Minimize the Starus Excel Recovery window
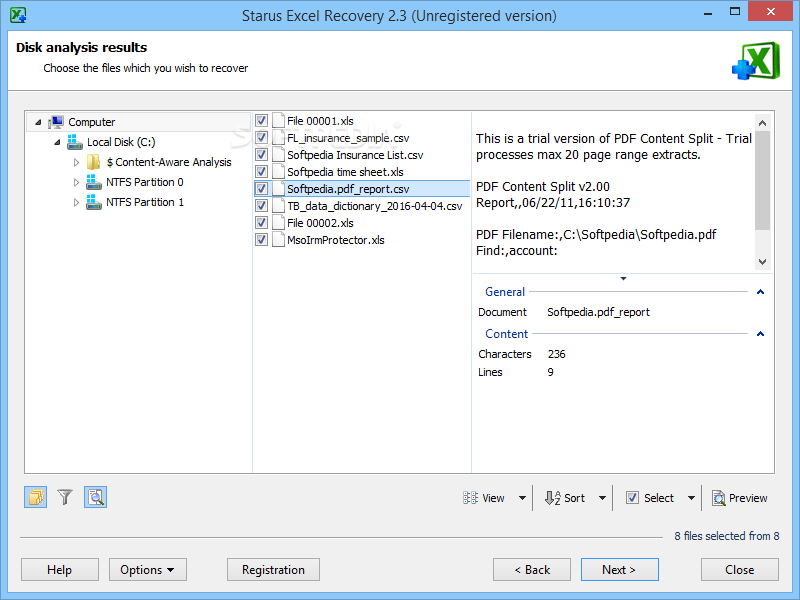Screen dimensions: 800x600 pos(708,12)
